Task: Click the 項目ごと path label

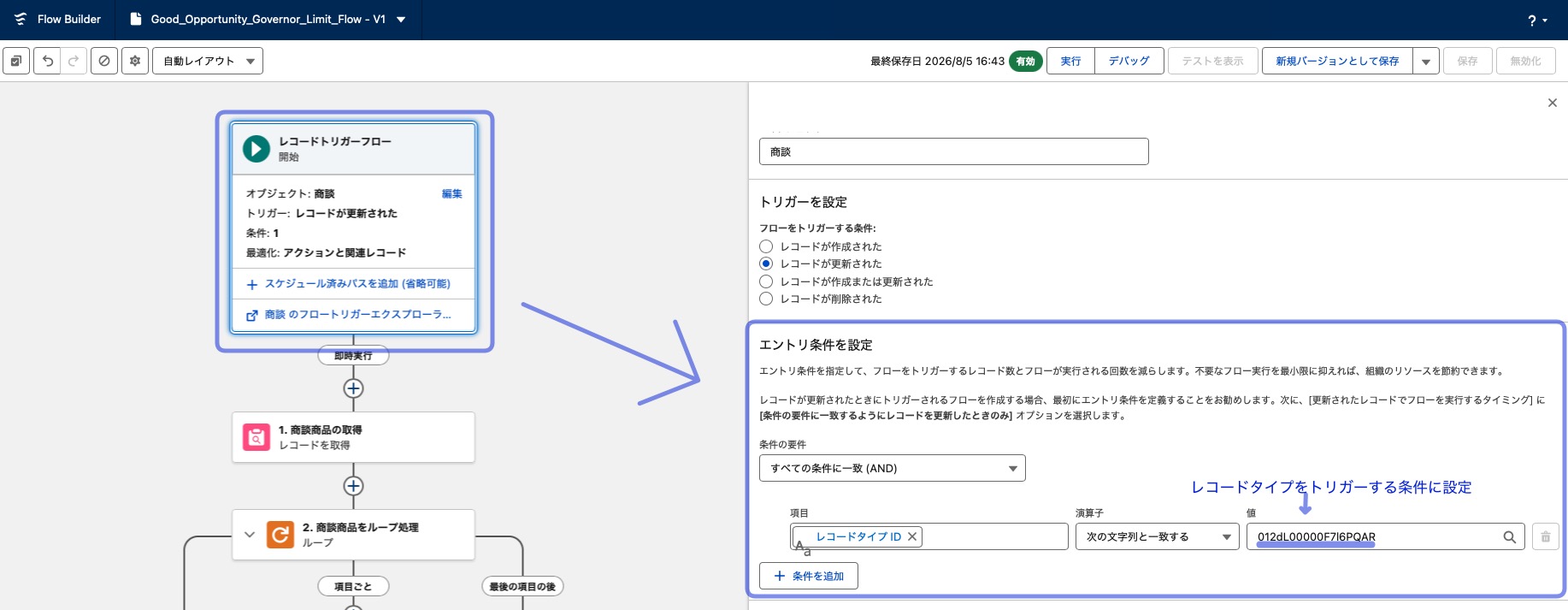Action: [353, 586]
